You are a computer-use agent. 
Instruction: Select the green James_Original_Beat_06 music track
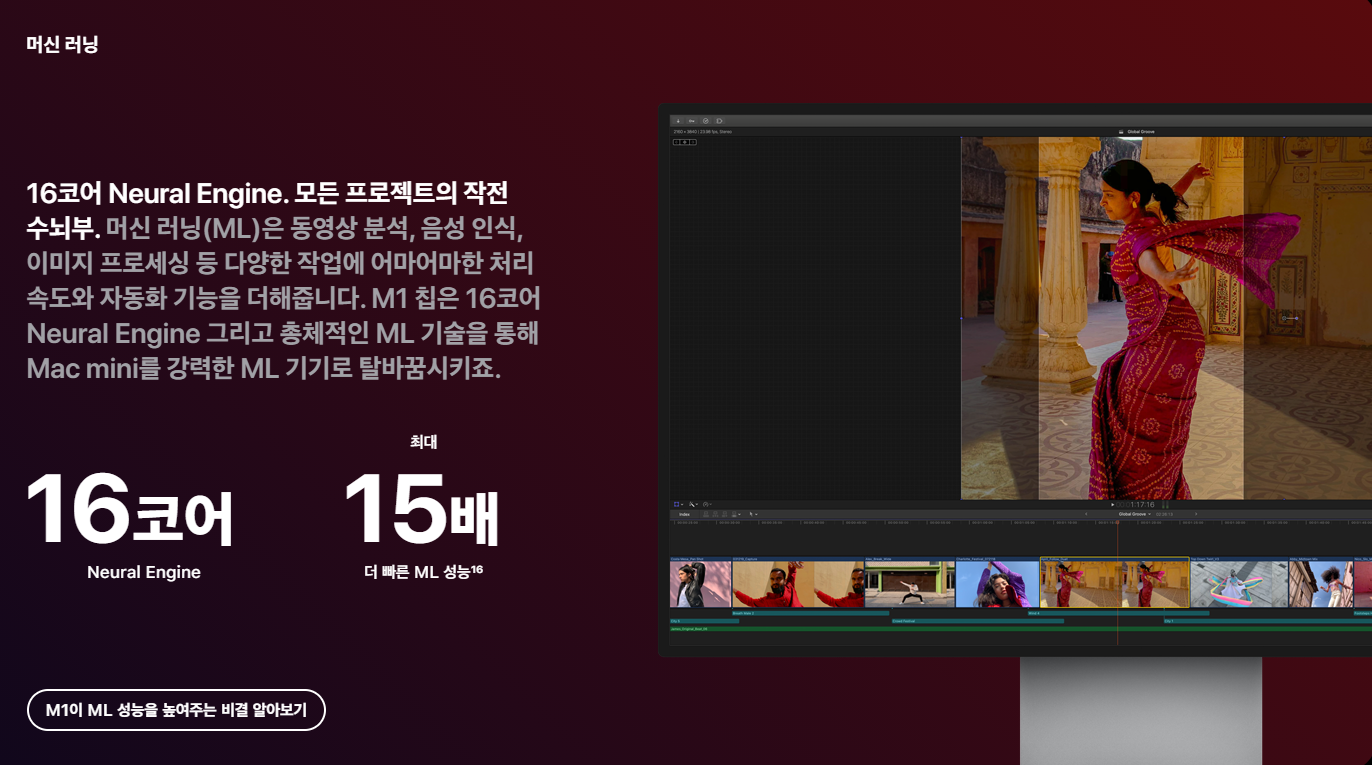1020,629
